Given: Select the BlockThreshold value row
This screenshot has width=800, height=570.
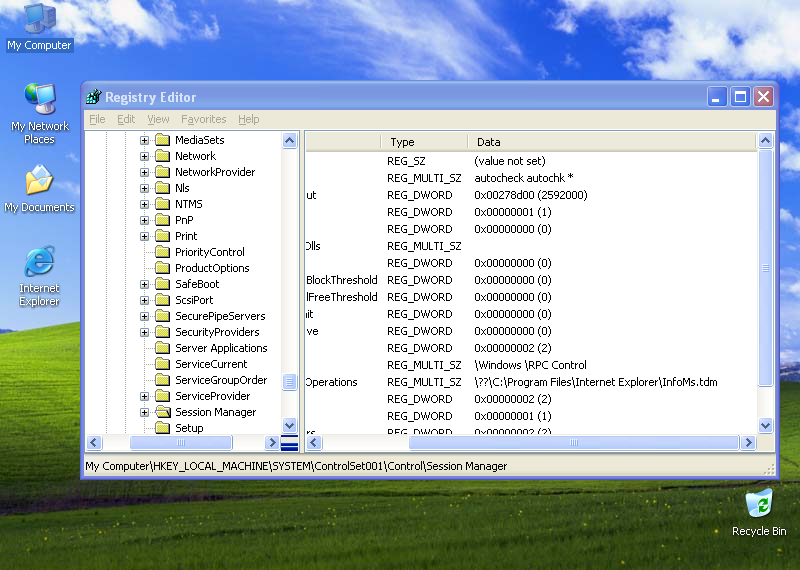Looking at the screenshot, I should point(531,280).
